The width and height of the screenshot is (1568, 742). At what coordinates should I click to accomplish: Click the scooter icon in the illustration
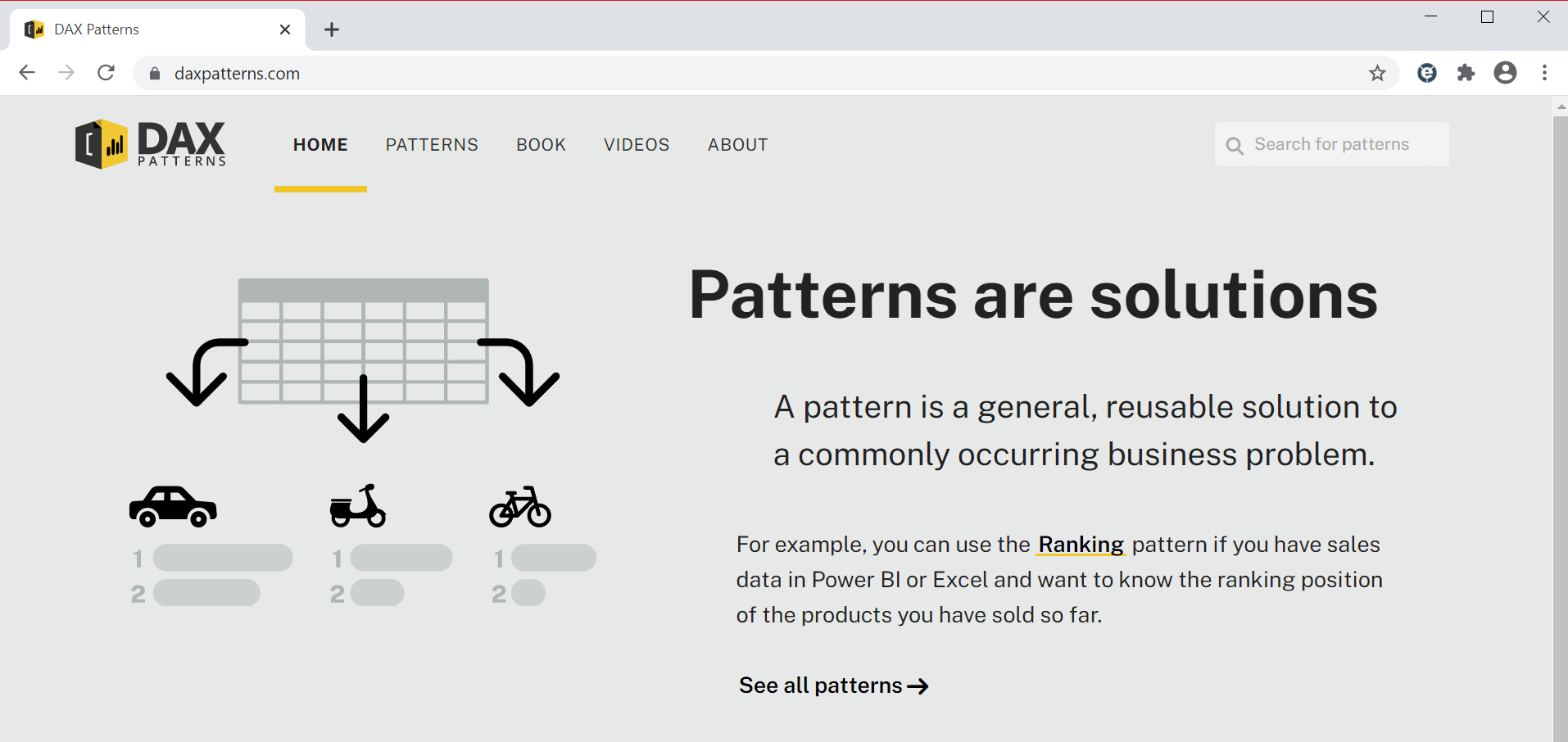(x=358, y=506)
